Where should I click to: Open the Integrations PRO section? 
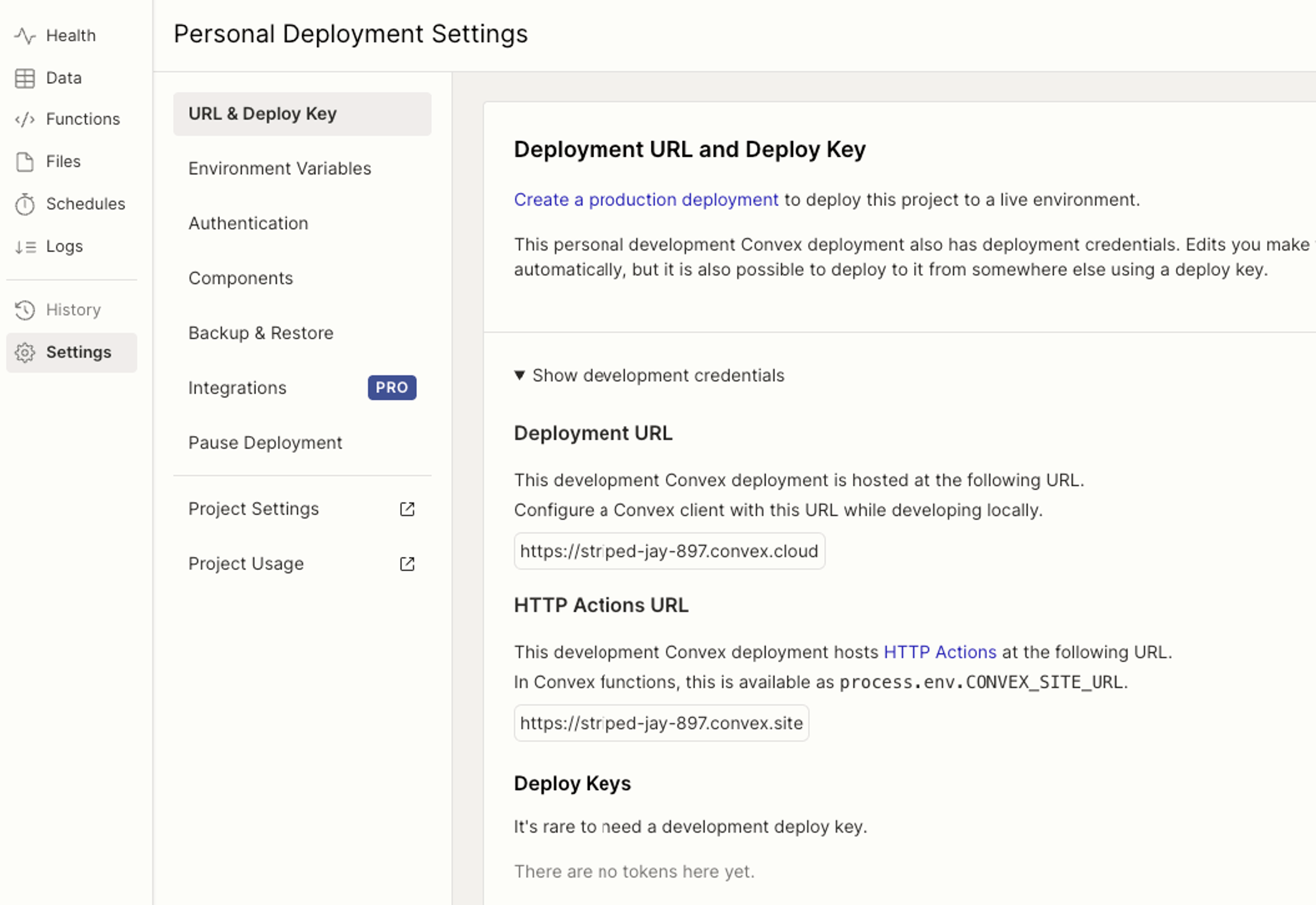pyautogui.click(x=237, y=388)
